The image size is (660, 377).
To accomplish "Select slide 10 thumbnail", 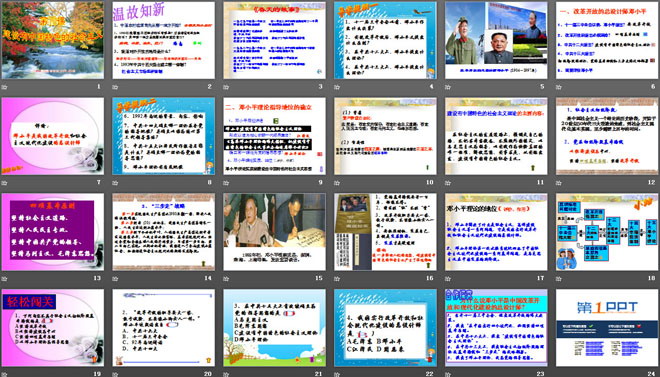I will point(385,136).
